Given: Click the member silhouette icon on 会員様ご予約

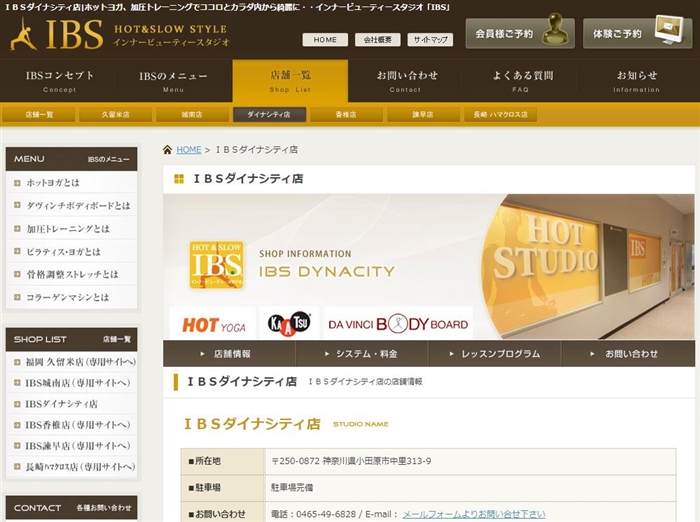Looking at the screenshot, I should [554, 29].
